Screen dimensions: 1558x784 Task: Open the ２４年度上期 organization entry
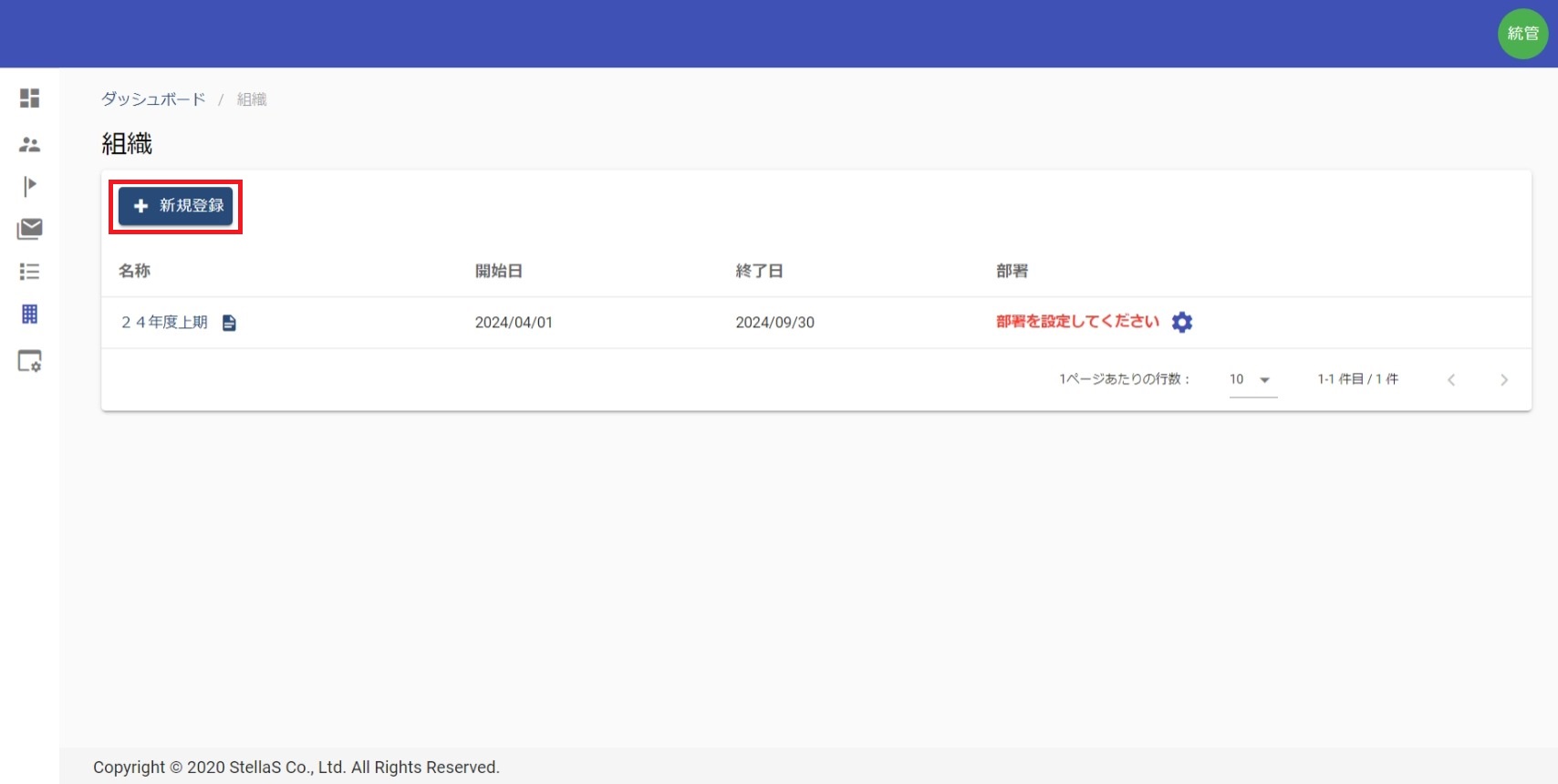pos(165,323)
